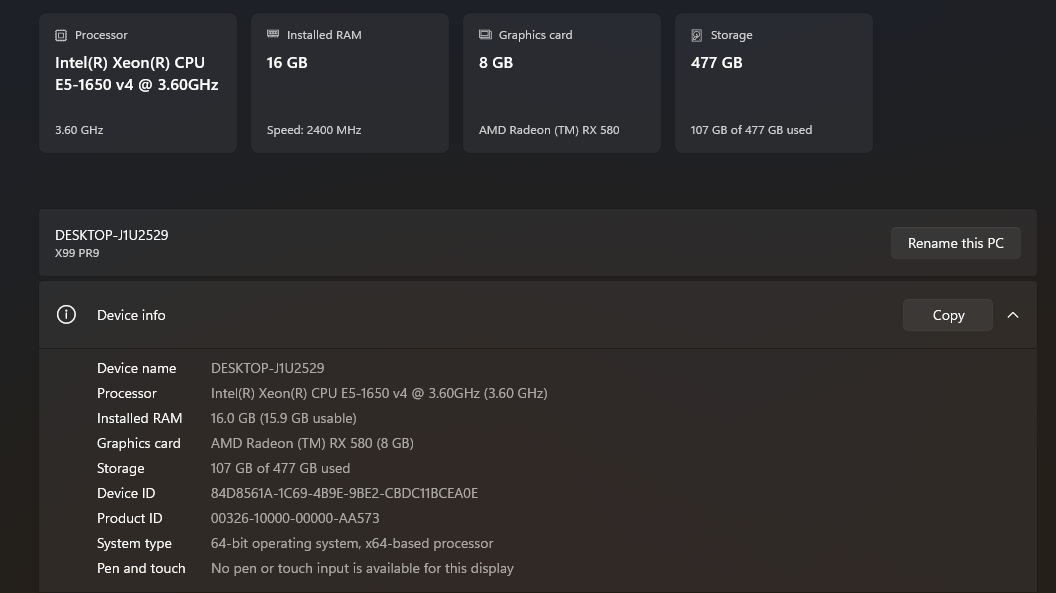Rename this PC
Image resolution: width=1056 pixels, height=593 pixels.
point(956,243)
